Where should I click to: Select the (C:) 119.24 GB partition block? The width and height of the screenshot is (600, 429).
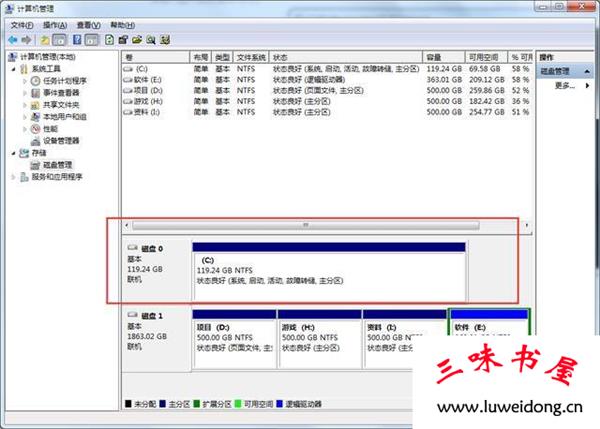pos(329,270)
